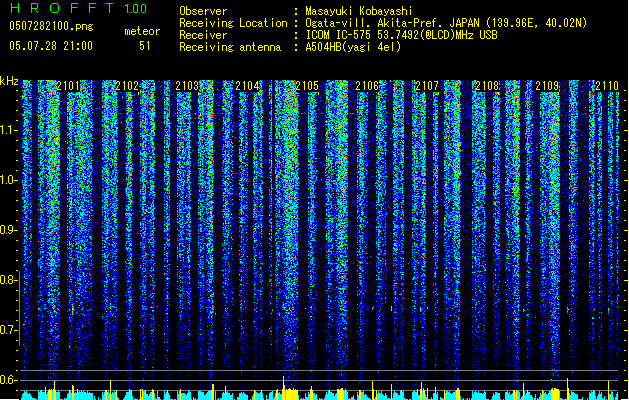This screenshot has height=400, width=629.
Task: Click the kHz axis unit label
Action: pyautogui.click(x=9, y=81)
